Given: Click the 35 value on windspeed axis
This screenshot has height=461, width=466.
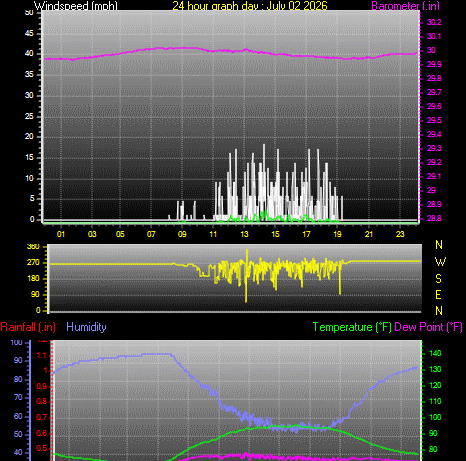Looking at the screenshot, I should [x=29, y=74].
